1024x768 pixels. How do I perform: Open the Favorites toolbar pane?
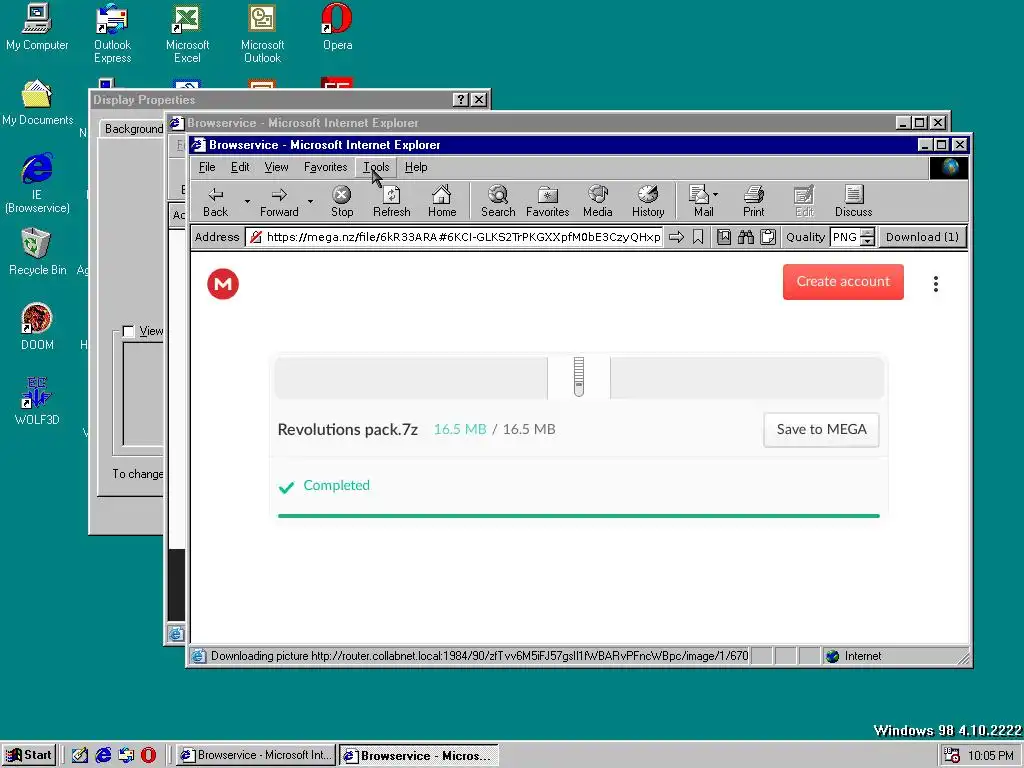point(547,202)
